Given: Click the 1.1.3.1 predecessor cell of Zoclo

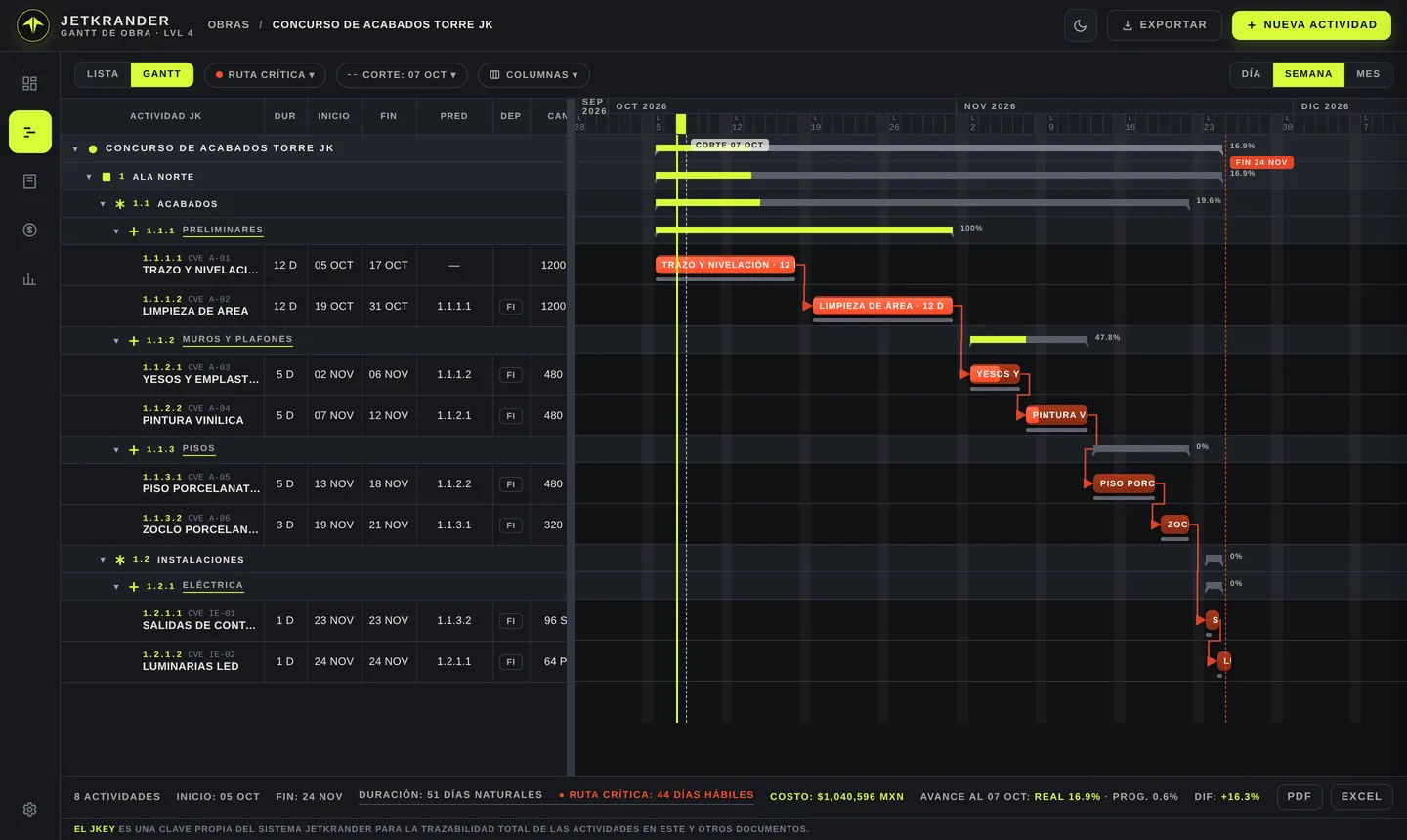Looking at the screenshot, I should pos(454,525).
